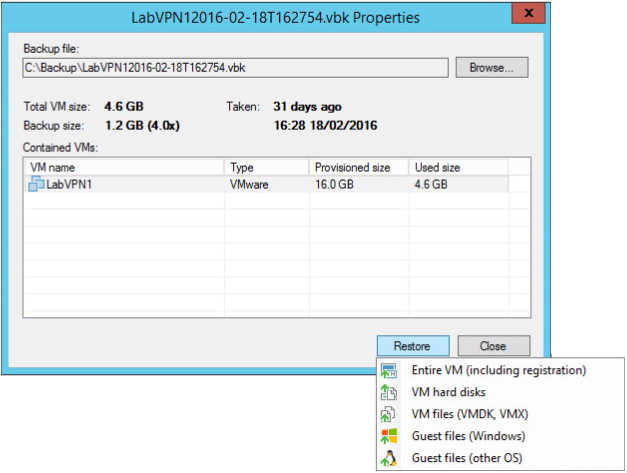Click the dialog title bar text
Image resolution: width=627 pixels, height=473 pixels.
tap(276, 18)
